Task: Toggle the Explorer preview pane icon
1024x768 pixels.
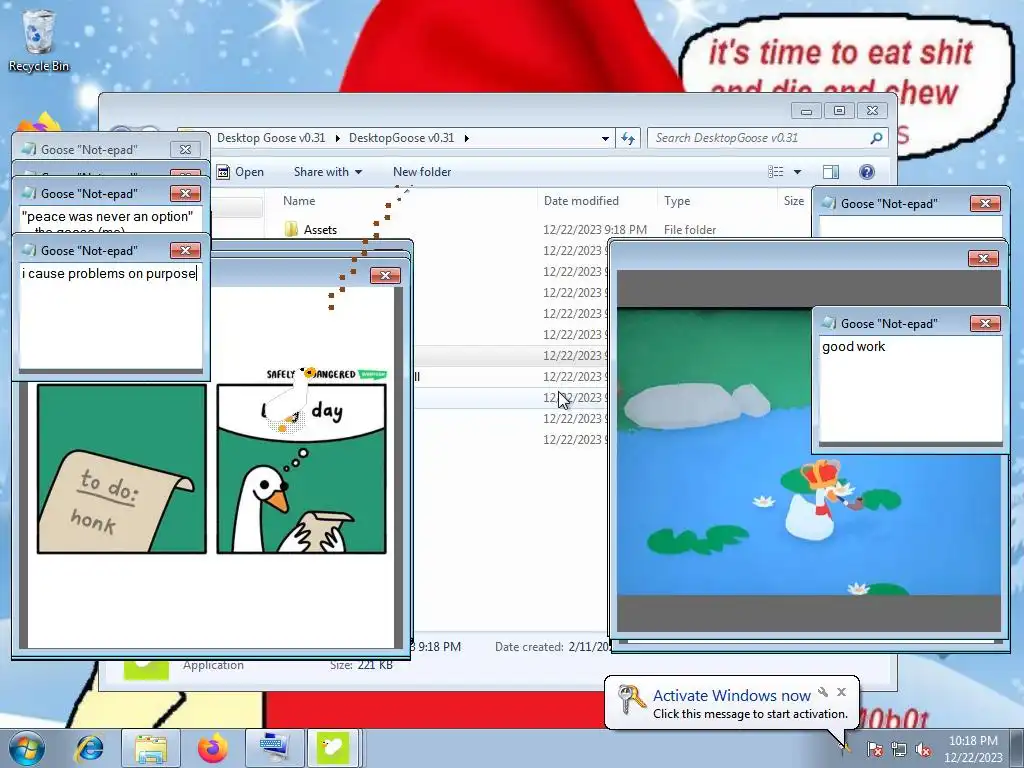Action: [831, 172]
